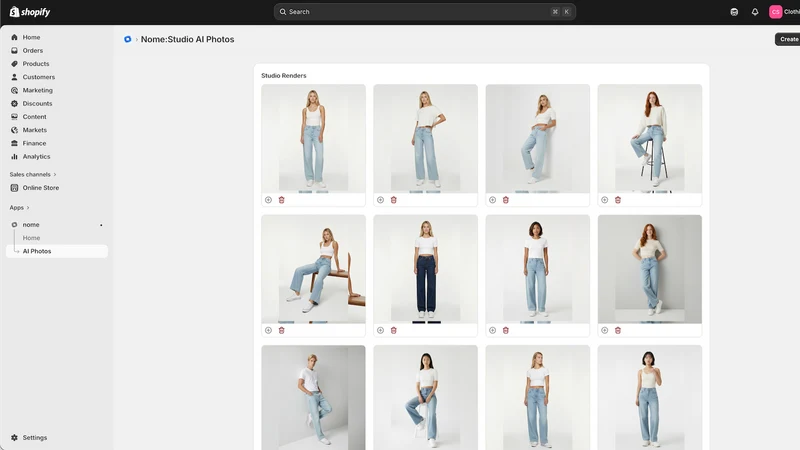800x450 pixels.
Task: Open the model on wooden chair thumbnail
Action: pyautogui.click(x=313, y=269)
